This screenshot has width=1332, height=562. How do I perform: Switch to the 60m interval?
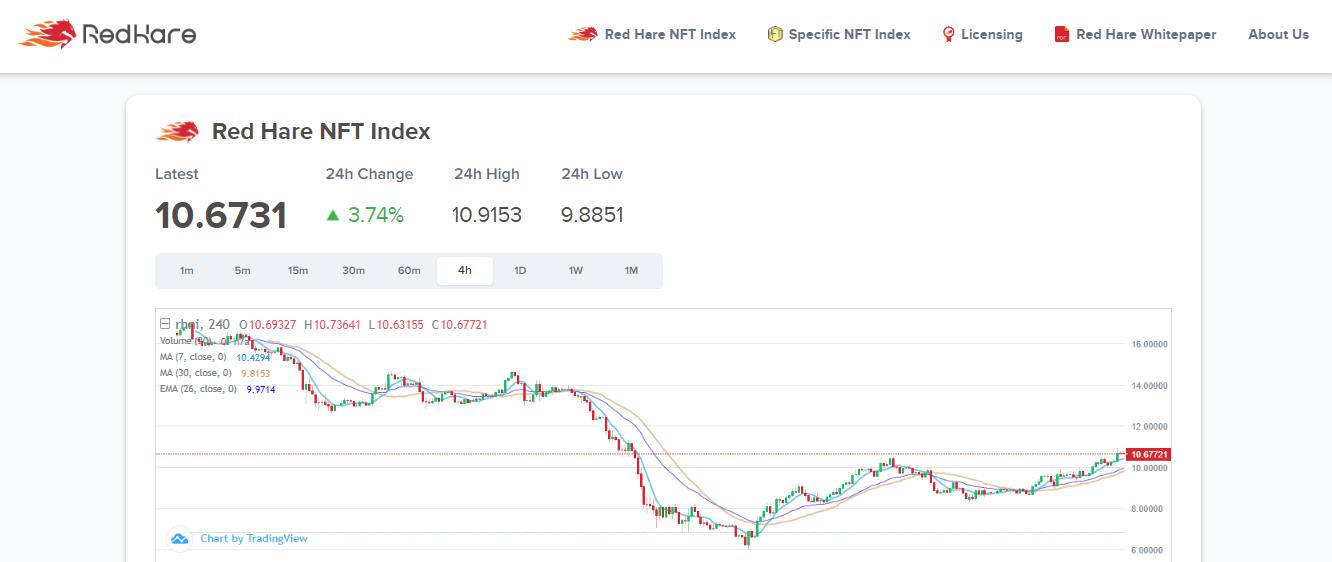(409, 271)
